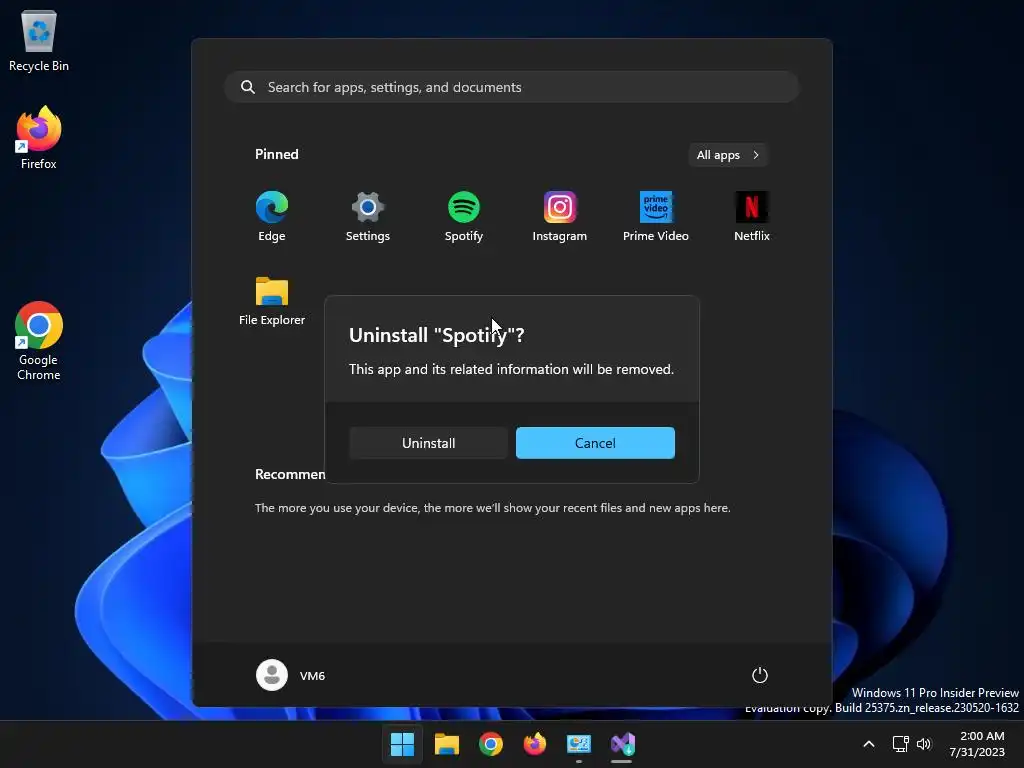Click the recommended section description text

(x=492, y=507)
